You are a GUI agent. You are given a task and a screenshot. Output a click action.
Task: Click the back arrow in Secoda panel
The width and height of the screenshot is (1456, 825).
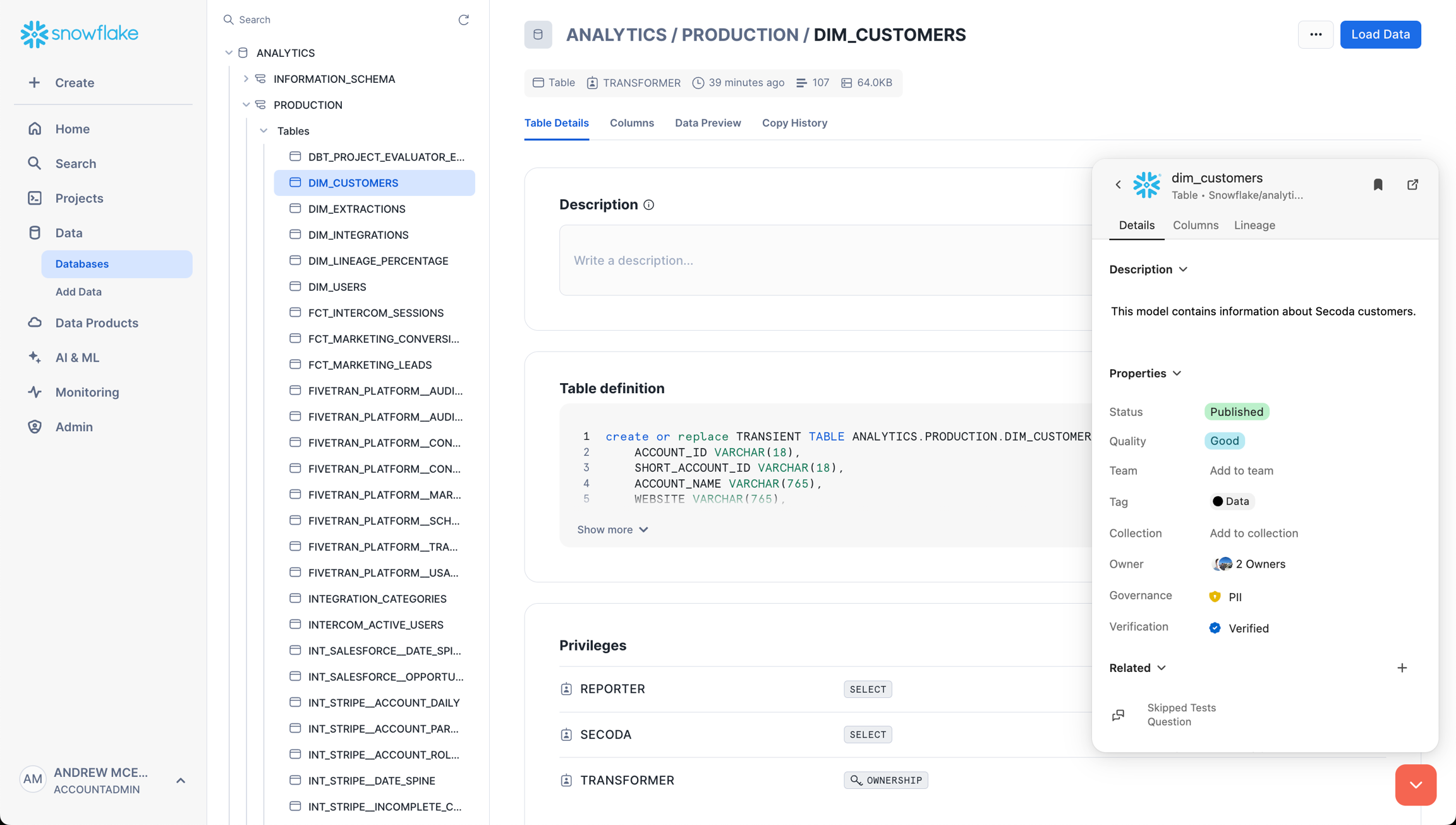(1118, 185)
